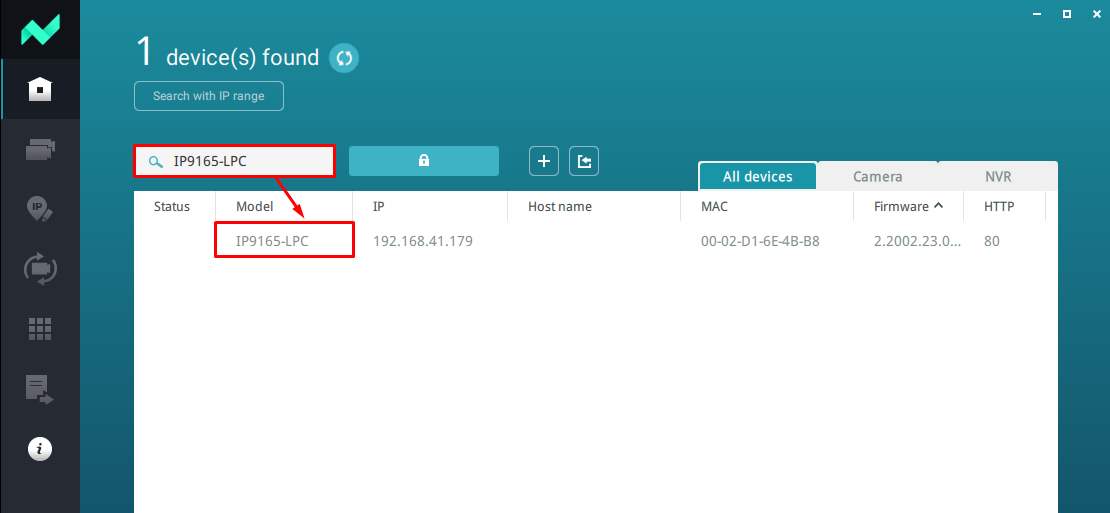This screenshot has height=513, width=1110.
Task: Open the home device discovery sidebar icon
Action: 40,89
